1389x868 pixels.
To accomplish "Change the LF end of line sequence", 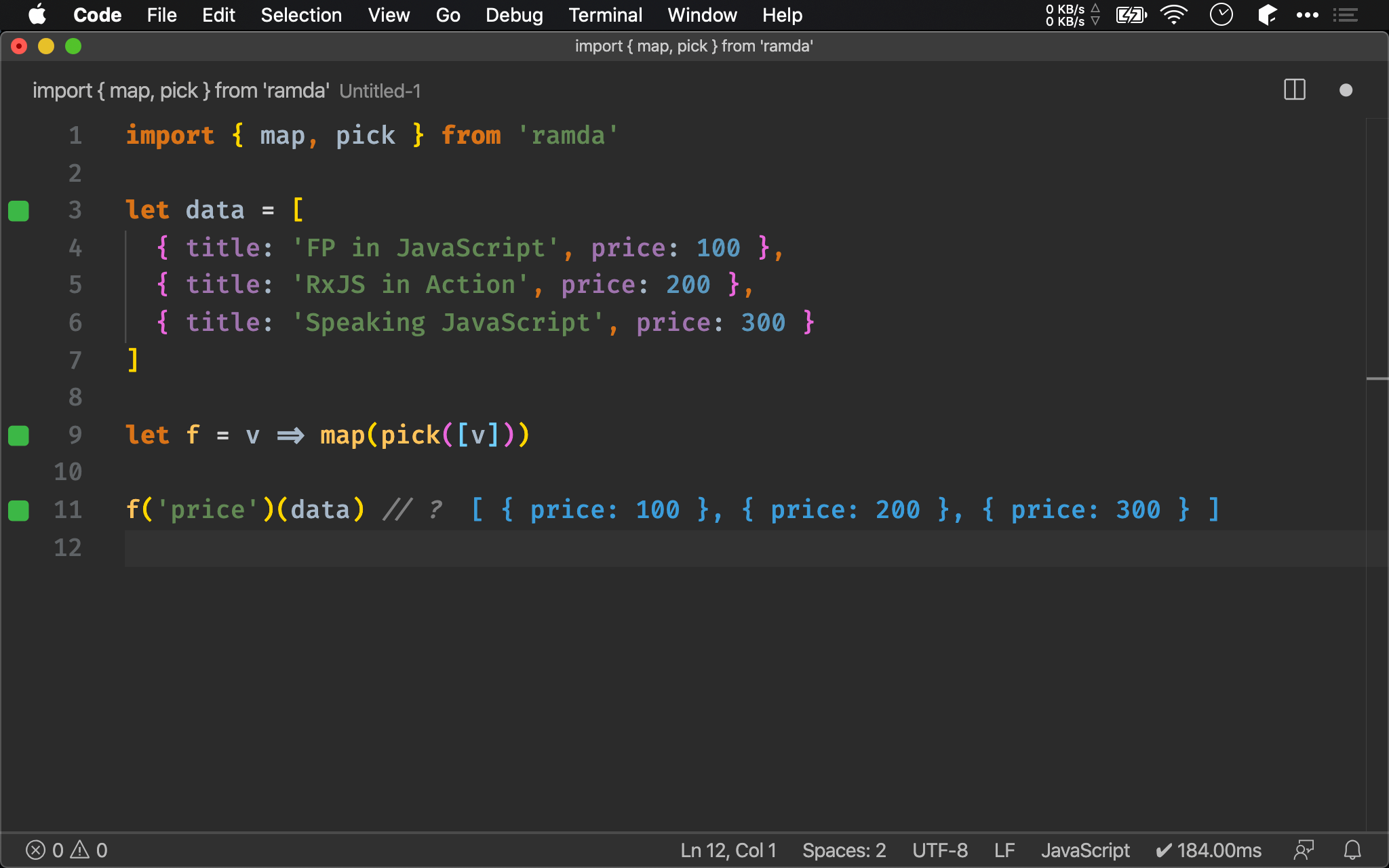I will (x=1004, y=850).
